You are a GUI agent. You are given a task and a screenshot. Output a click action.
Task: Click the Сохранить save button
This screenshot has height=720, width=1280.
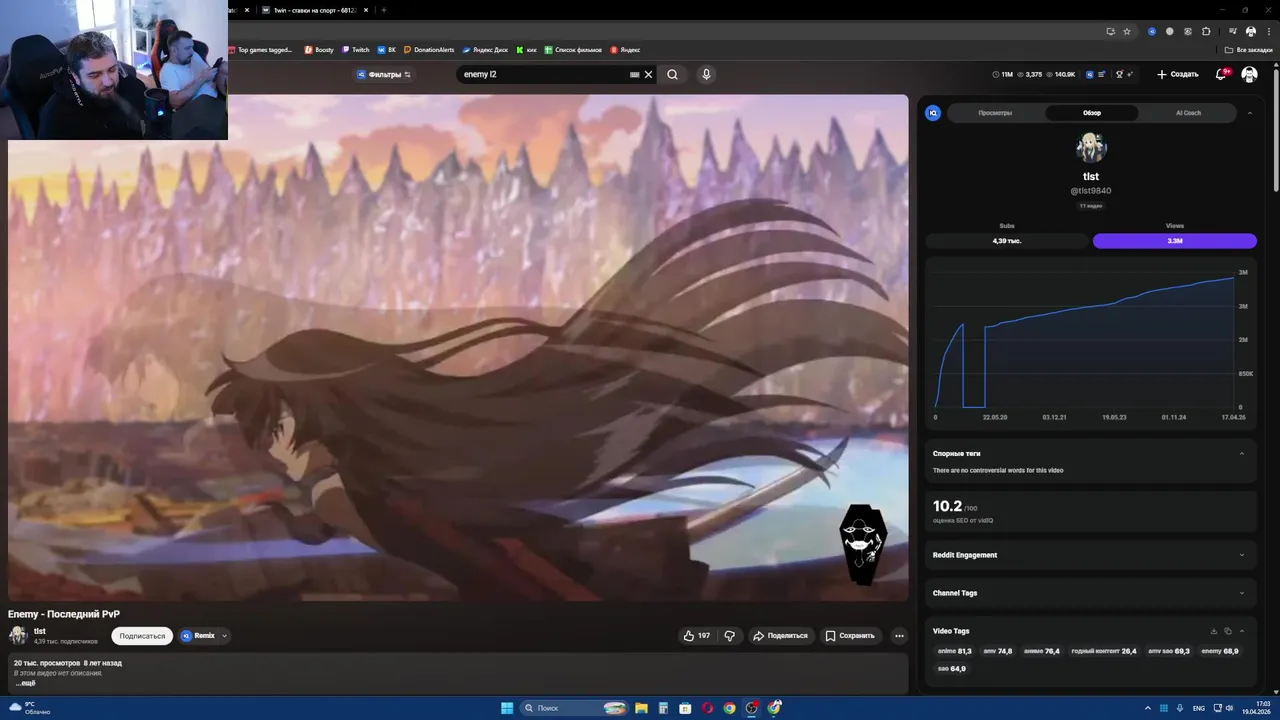[850, 636]
